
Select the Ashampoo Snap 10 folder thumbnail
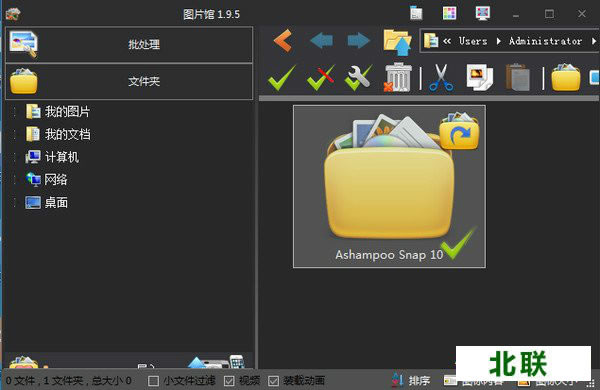[389, 186]
